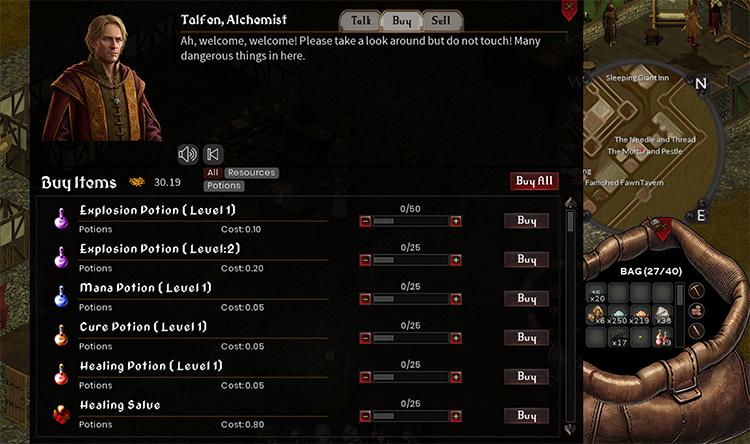The image size is (750, 444).
Task: Switch to the Sell tab
Action: pos(441,21)
